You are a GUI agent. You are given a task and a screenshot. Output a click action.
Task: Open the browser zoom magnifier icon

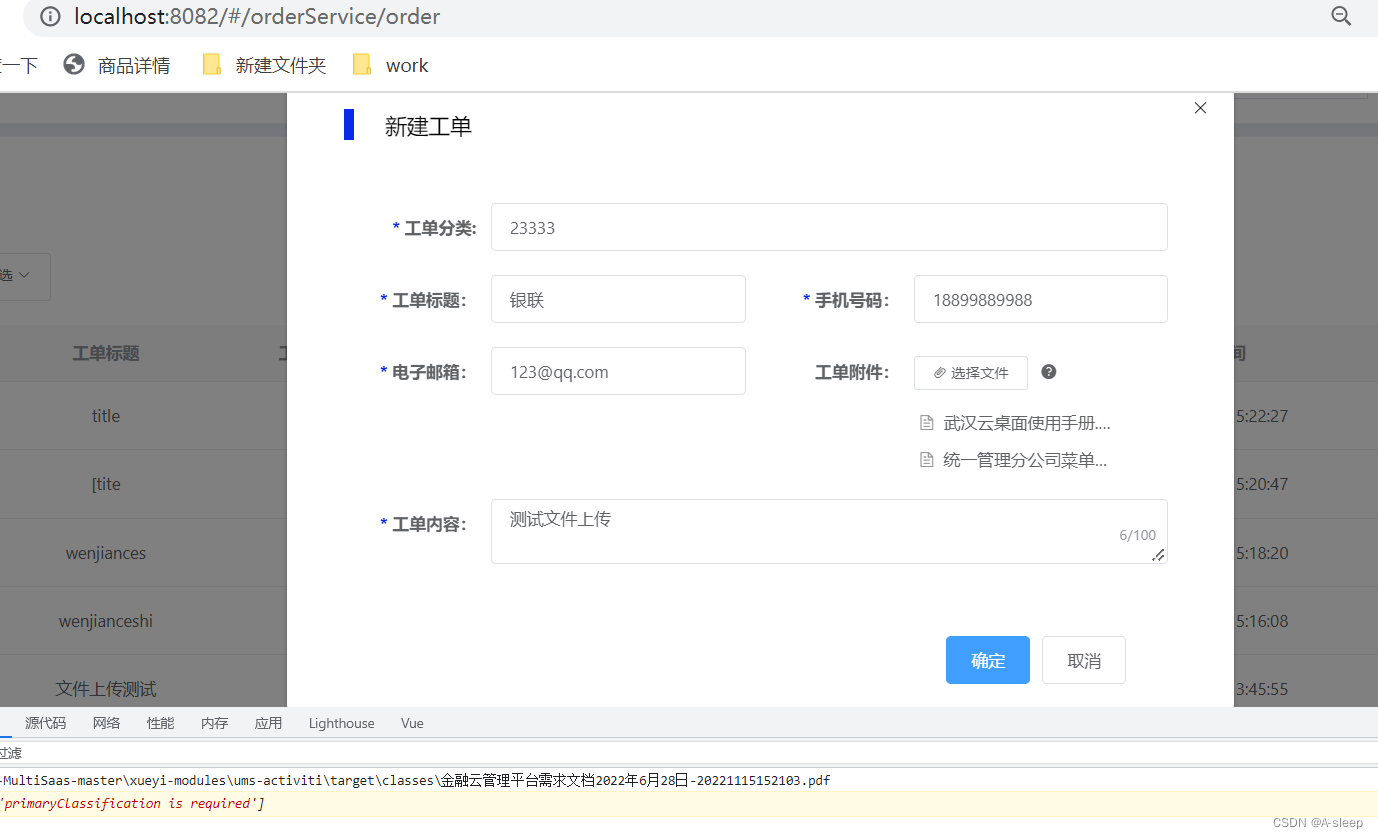[1341, 16]
